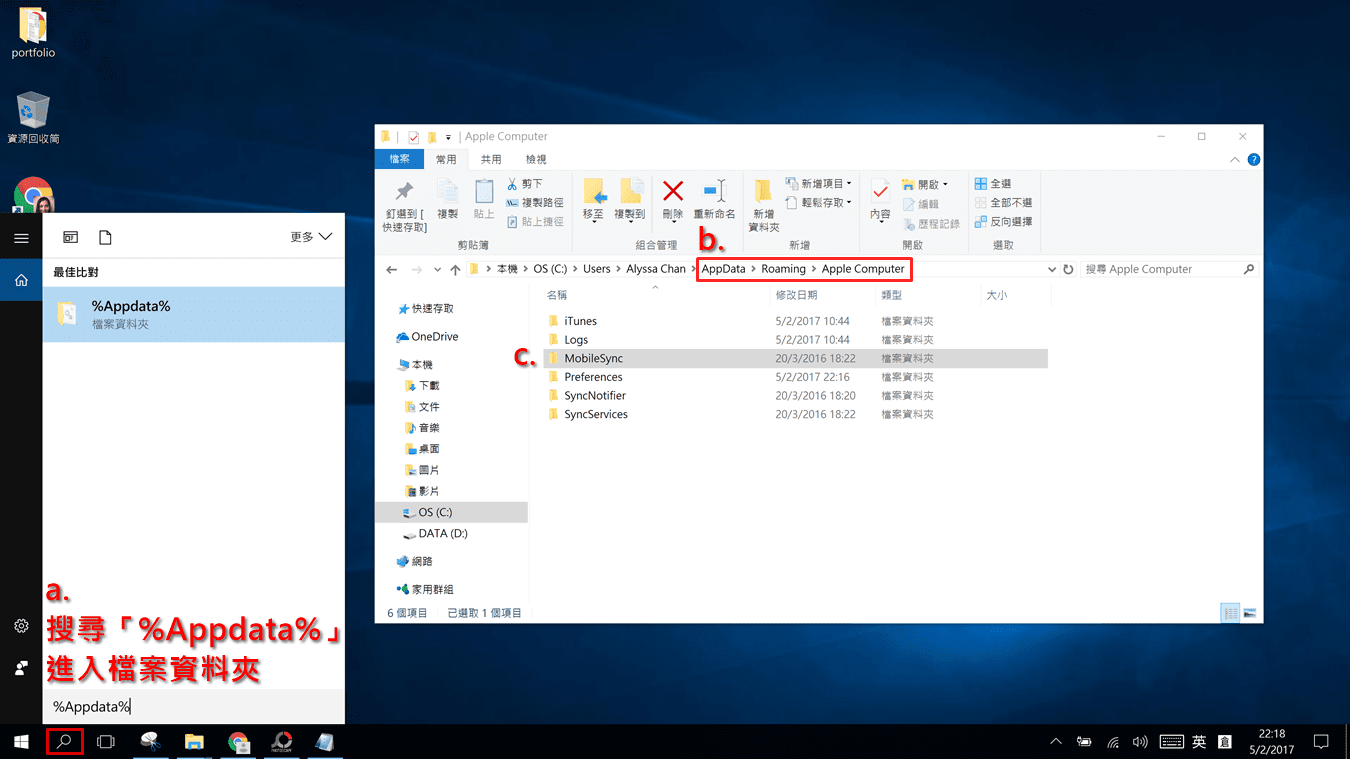This screenshot has width=1350, height=759.
Task: Open the Open (開啟) dropdown in ribbon
Action: 924,184
